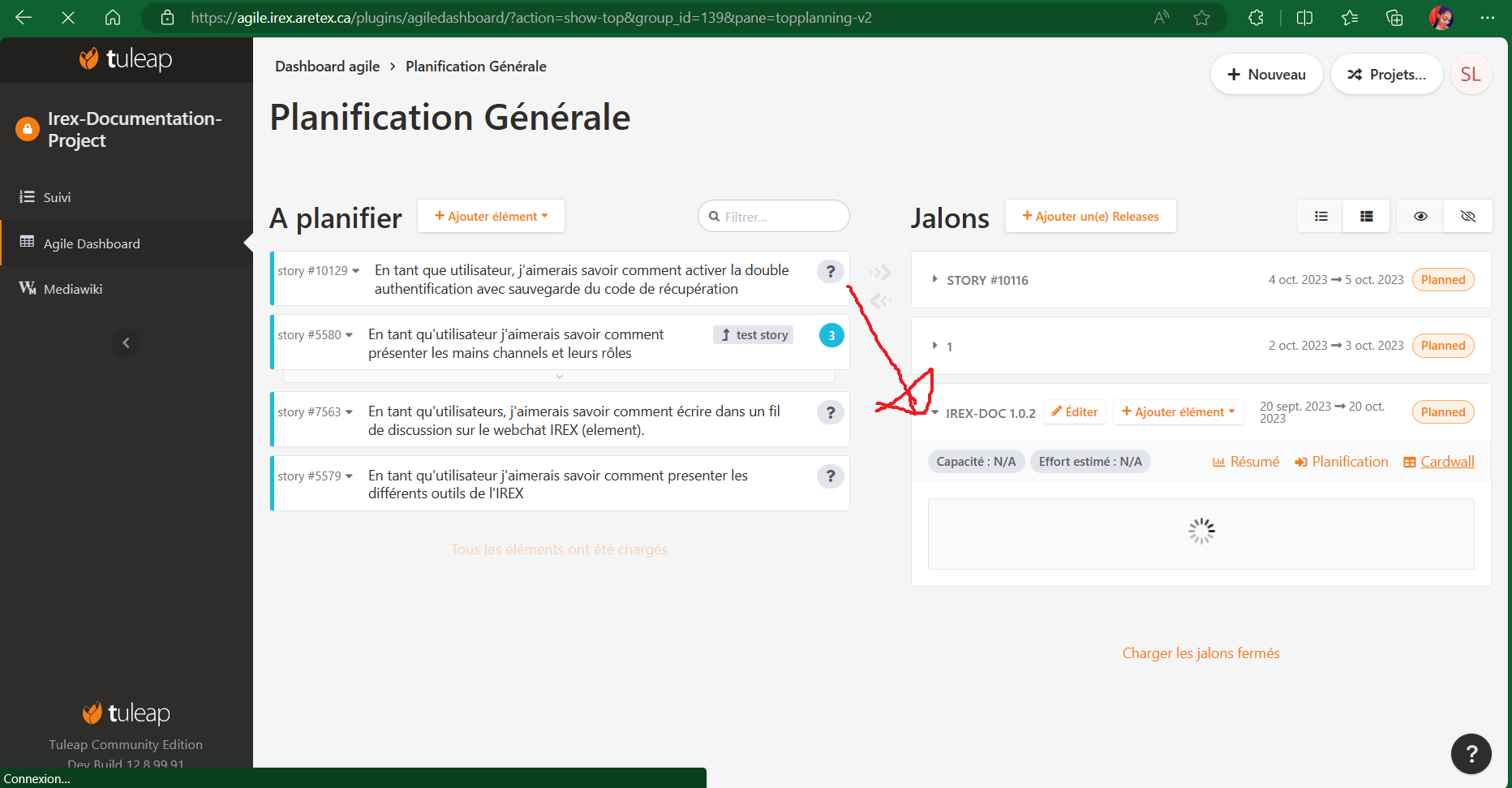
Task: Click the Planned badge of STORY #10116
Action: pyautogui.click(x=1443, y=280)
